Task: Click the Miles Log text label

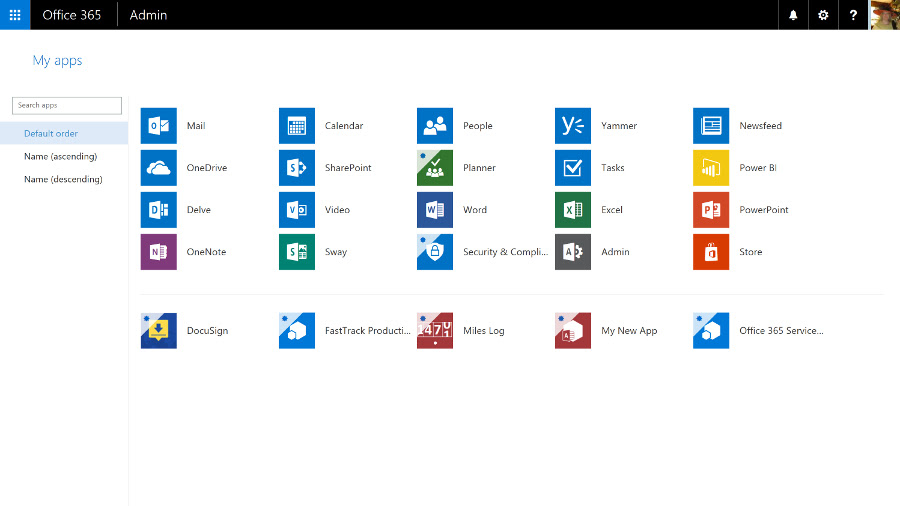Action: point(483,330)
